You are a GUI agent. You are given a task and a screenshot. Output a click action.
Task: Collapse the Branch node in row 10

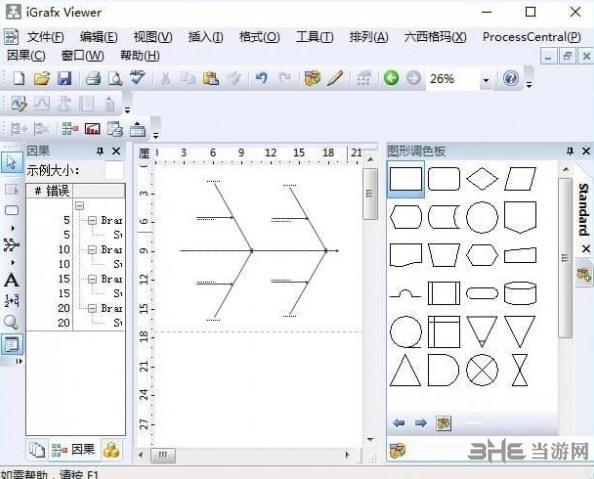[92, 250]
